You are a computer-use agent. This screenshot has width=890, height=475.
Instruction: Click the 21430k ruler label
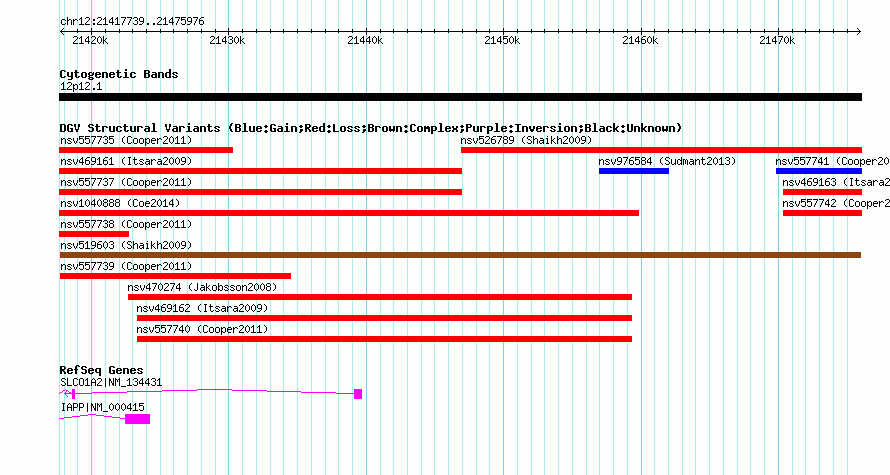tap(227, 40)
